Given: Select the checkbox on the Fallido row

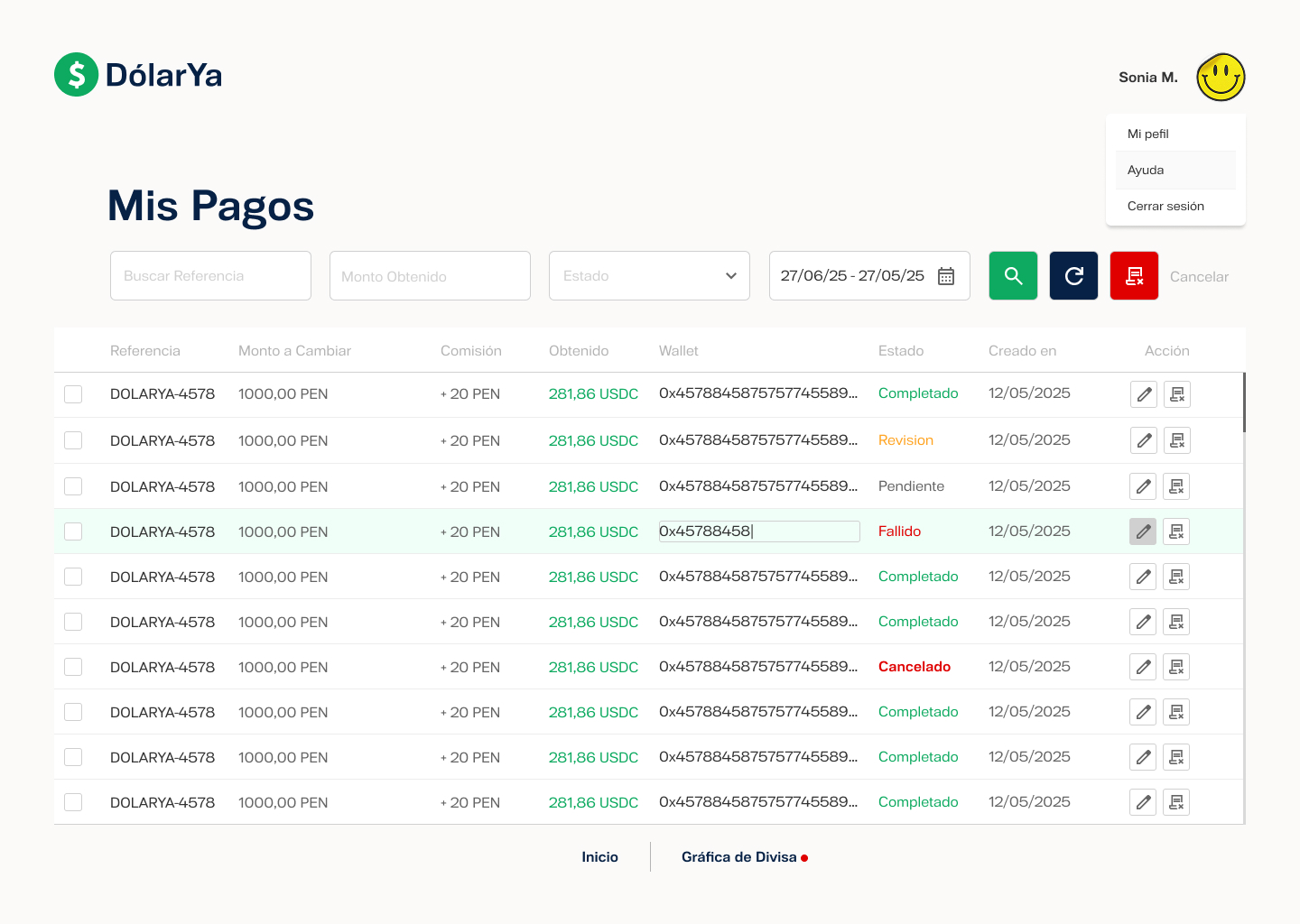Looking at the screenshot, I should pyautogui.click(x=73, y=531).
